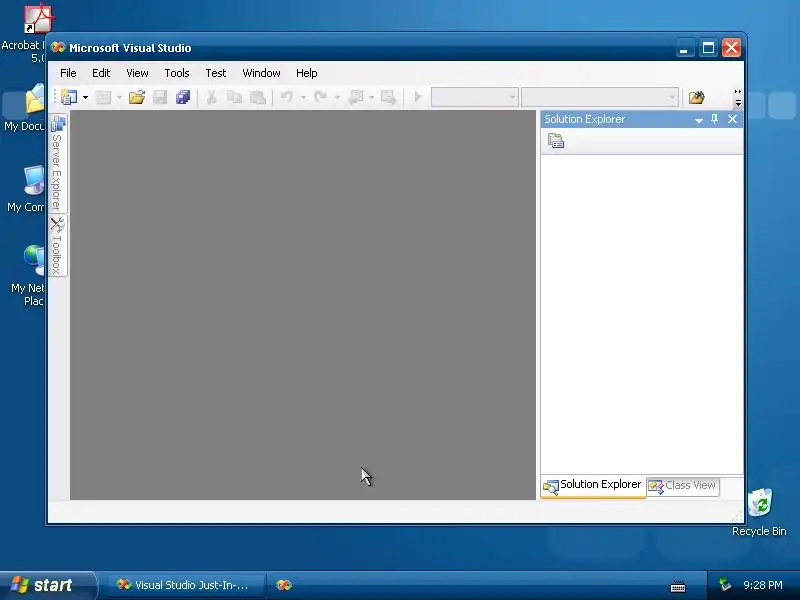The height and width of the screenshot is (600, 800).
Task: Expand the Undo history dropdown arrow
Action: (303, 97)
